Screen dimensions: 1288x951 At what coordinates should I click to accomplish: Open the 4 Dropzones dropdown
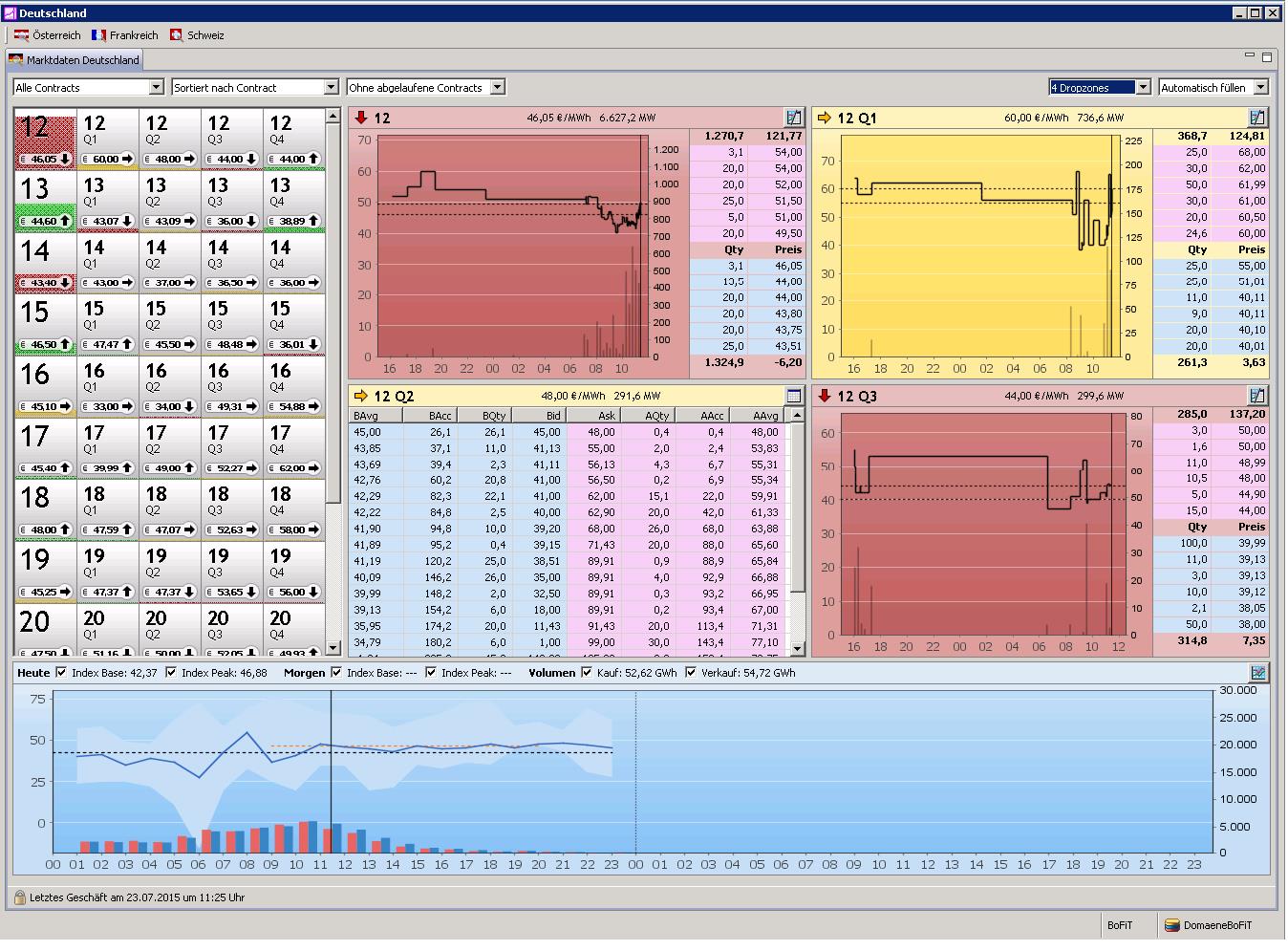1142,88
